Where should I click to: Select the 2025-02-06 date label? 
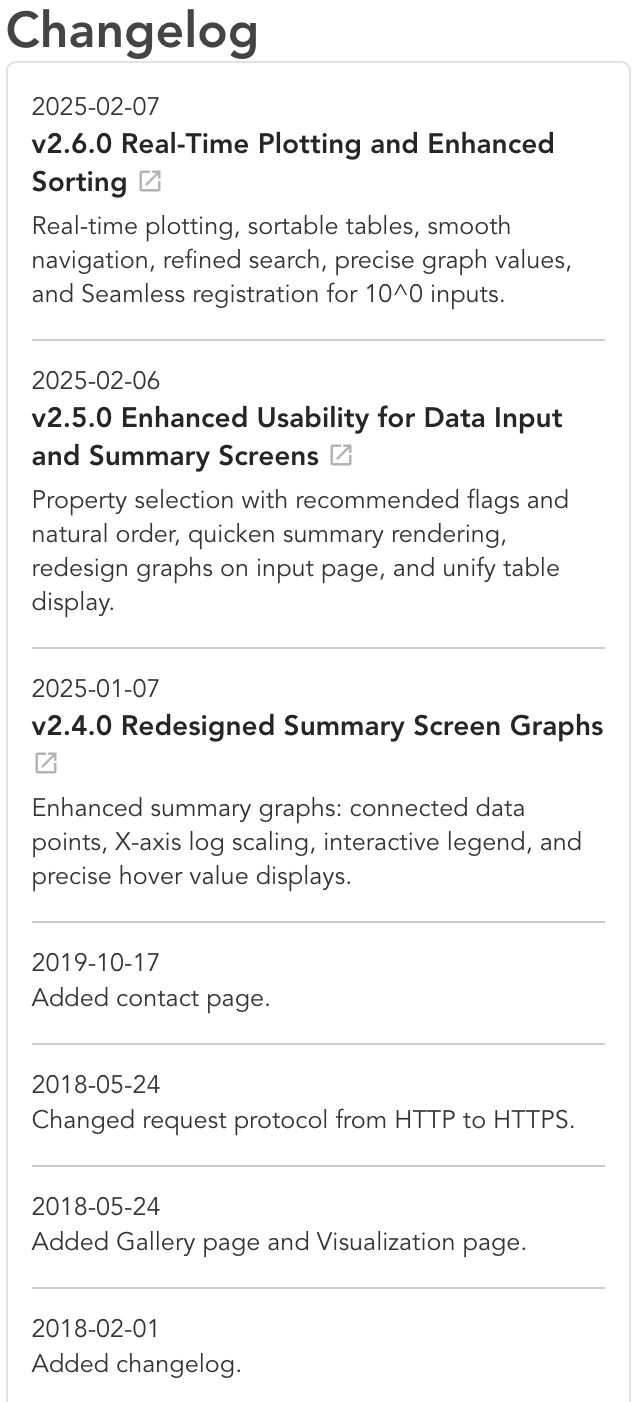(x=96, y=380)
